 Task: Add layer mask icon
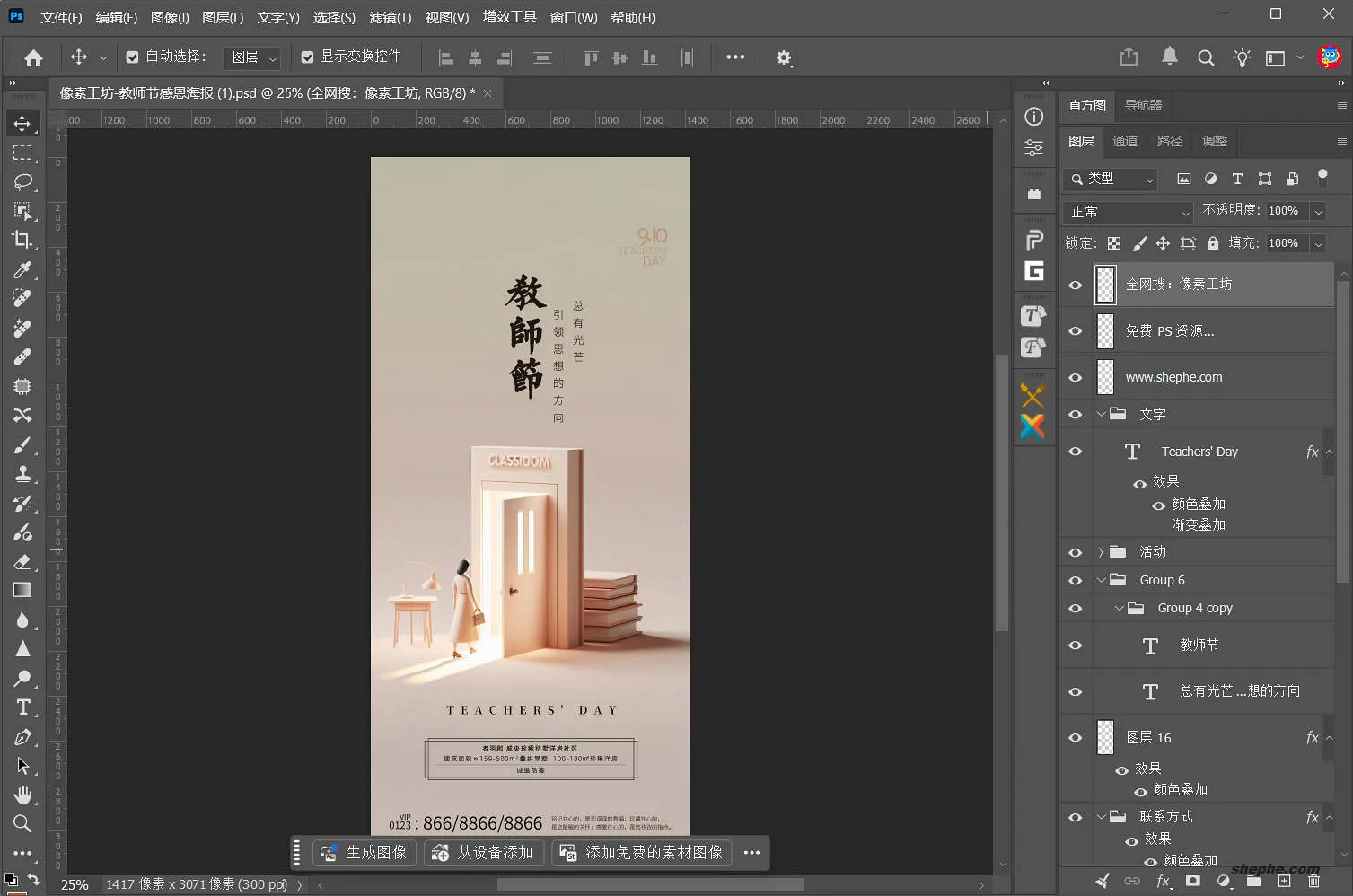coord(1192,882)
